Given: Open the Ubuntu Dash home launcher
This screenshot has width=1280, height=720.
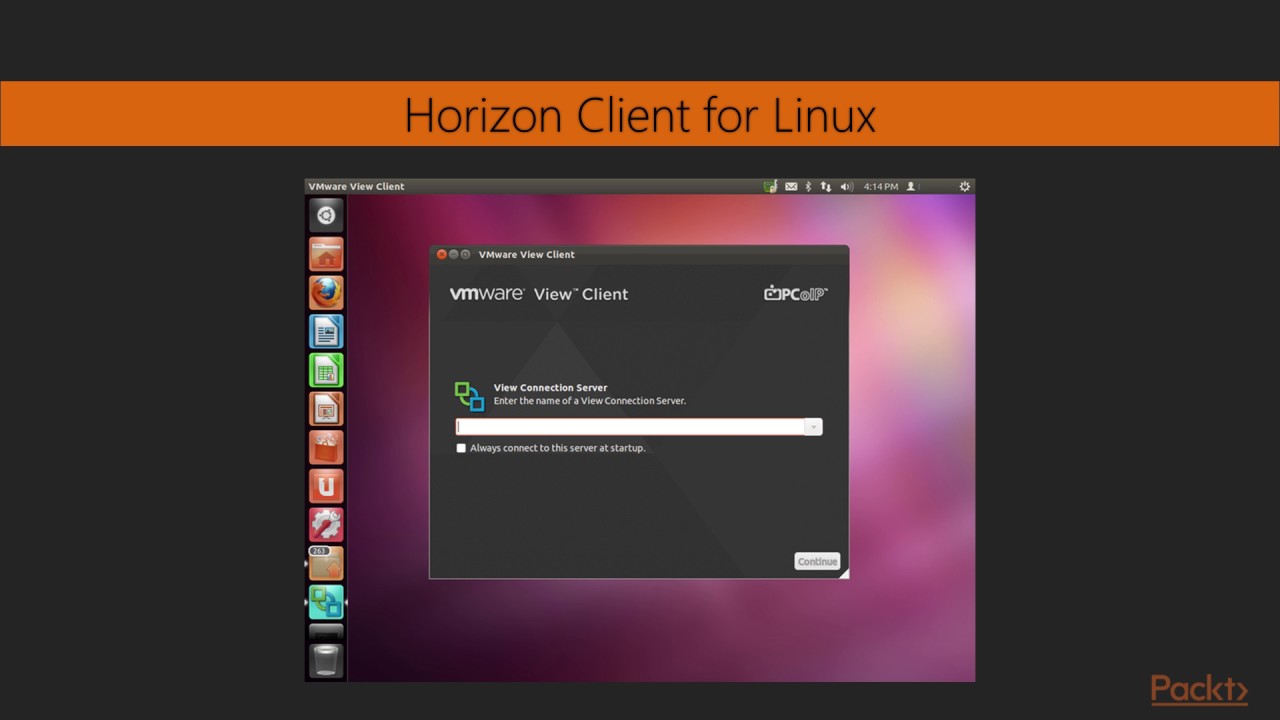Looking at the screenshot, I should click(x=325, y=215).
